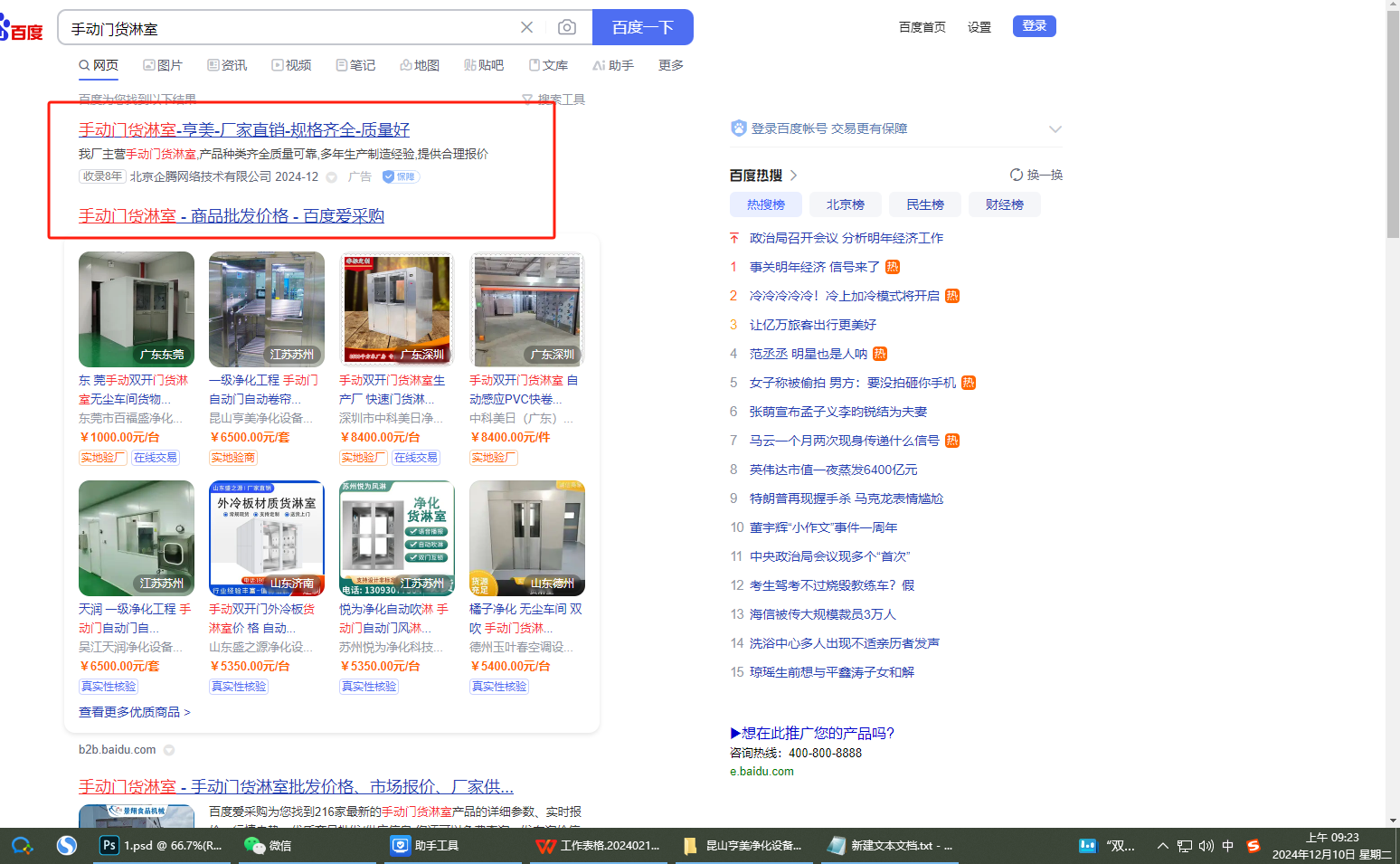Open the 商品批发价格 - 百度爱采购 result
The image size is (1400, 864).
[232, 216]
